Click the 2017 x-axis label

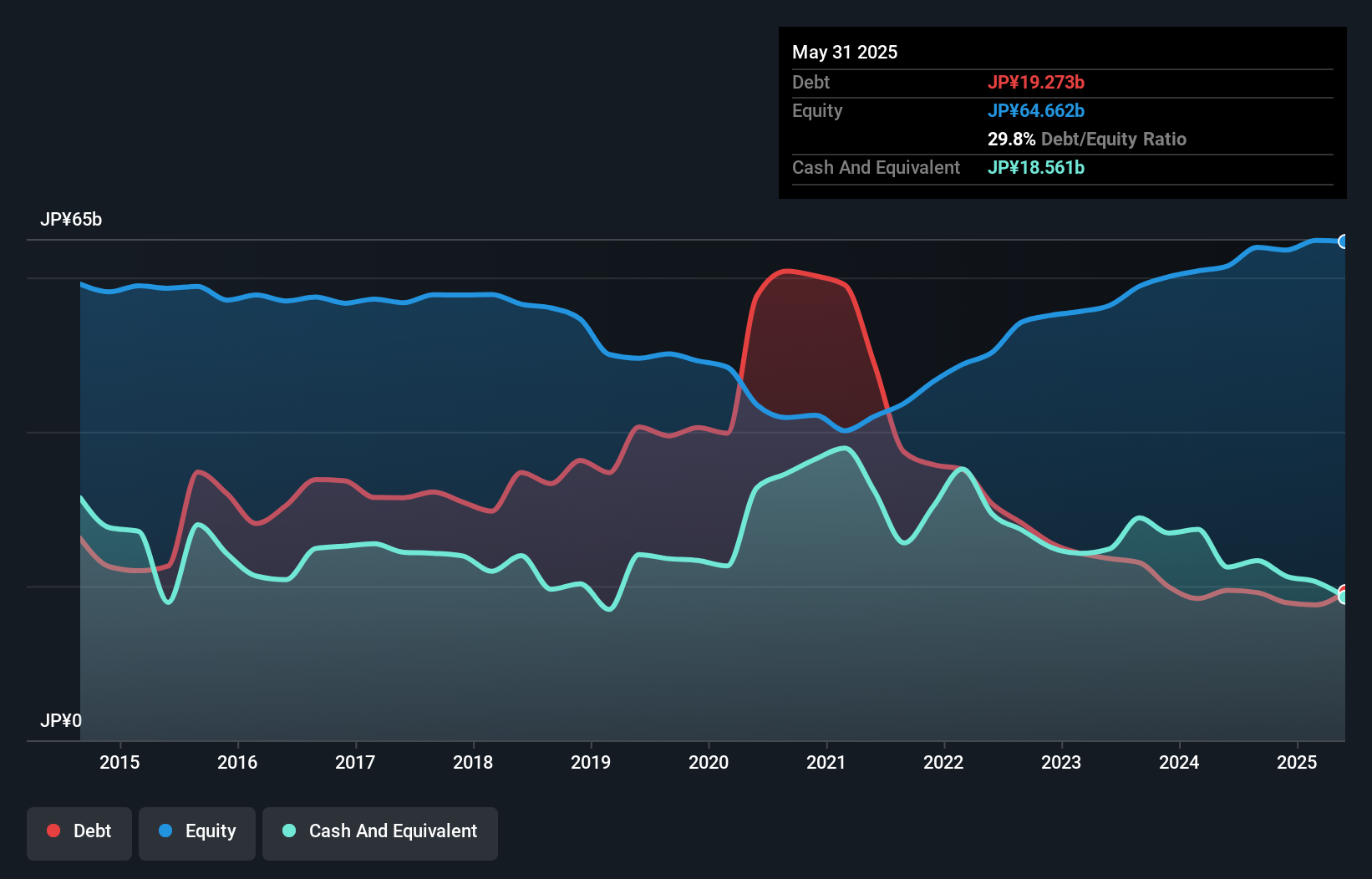355,762
